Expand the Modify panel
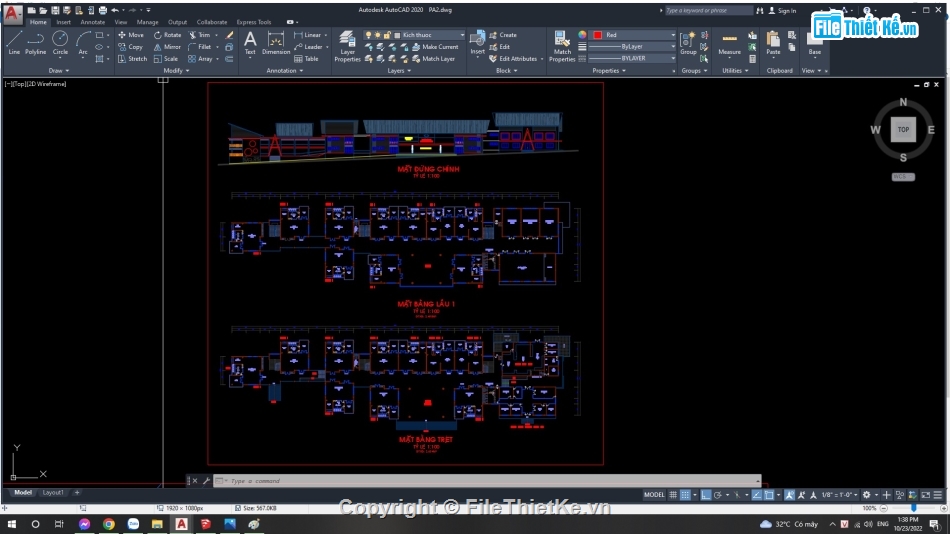The width and height of the screenshot is (950, 534). [x=176, y=71]
